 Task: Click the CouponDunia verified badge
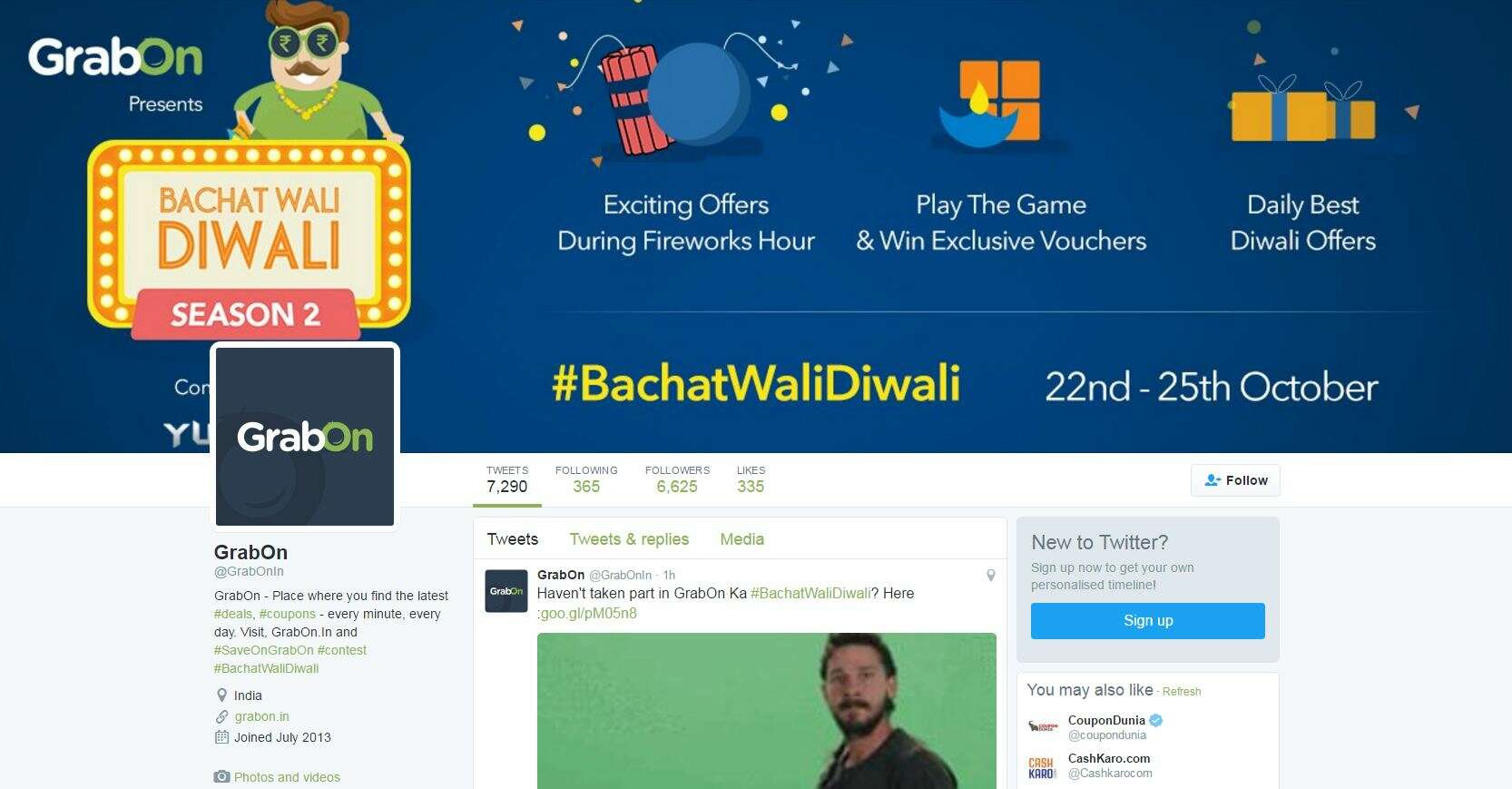[1156, 720]
